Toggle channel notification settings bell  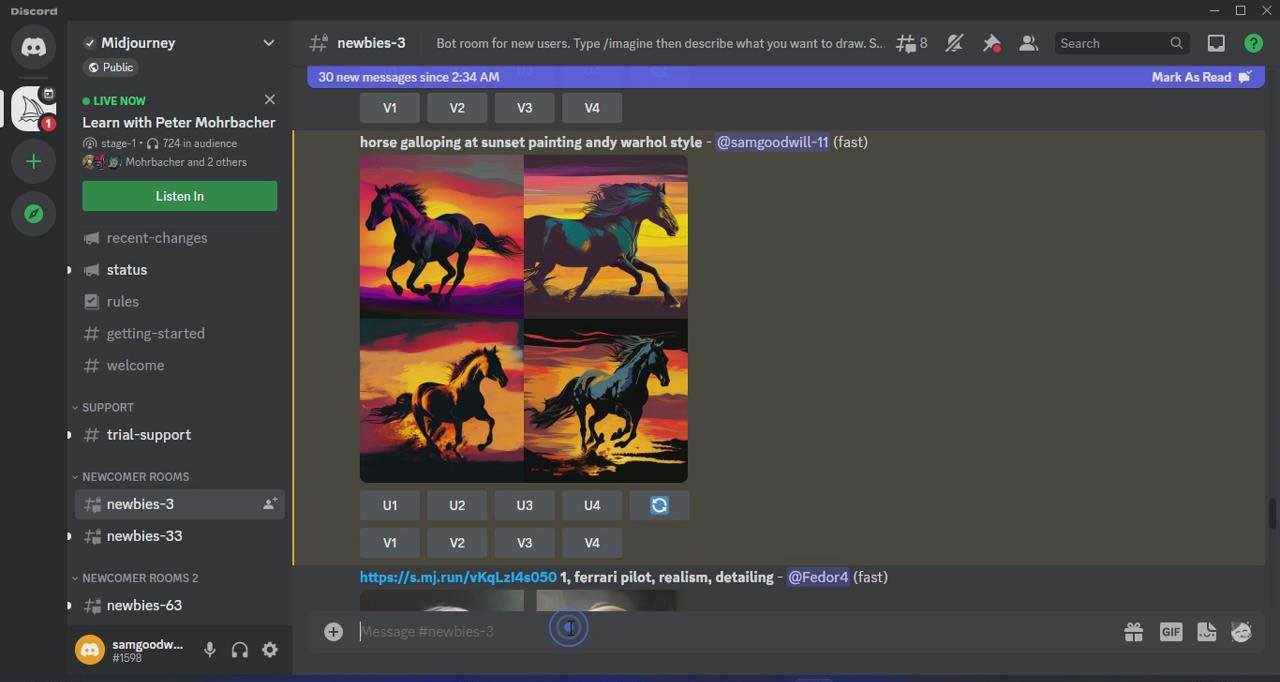pos(954,43)
